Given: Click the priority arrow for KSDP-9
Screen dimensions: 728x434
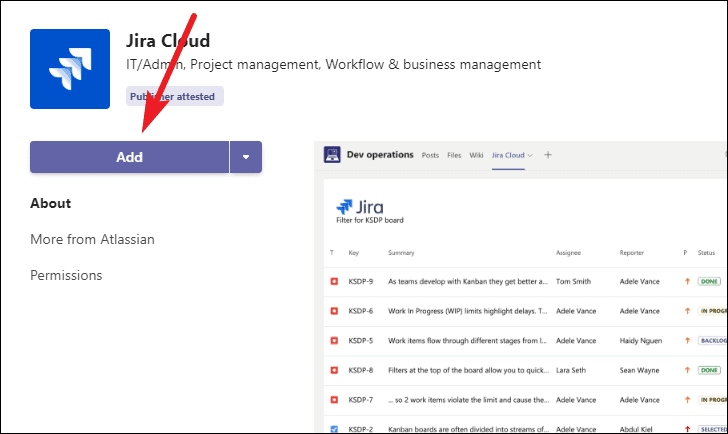Looking at the screenshot, I should (x=687, y=281).
